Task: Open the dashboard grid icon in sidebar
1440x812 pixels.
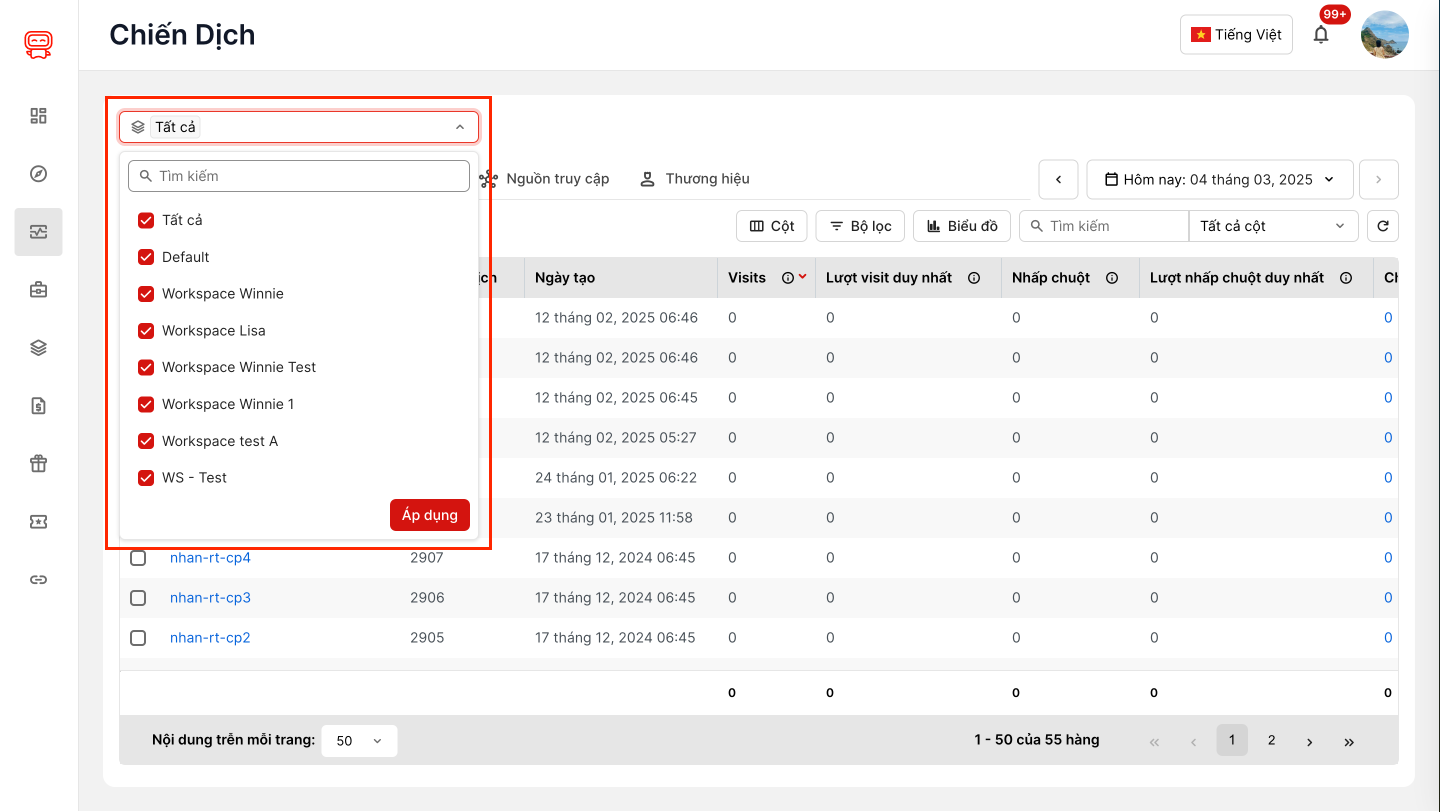Action: tap(38, 116)
